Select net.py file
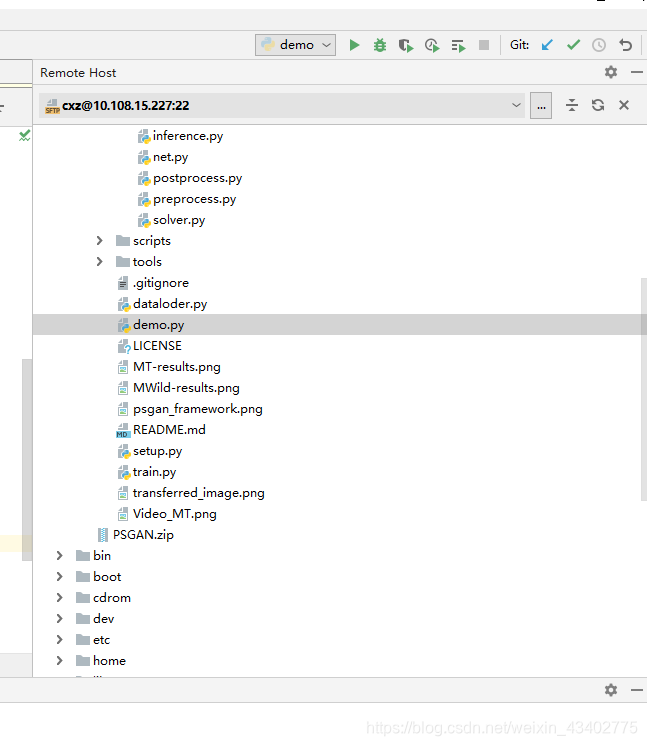Viewport: 647px width, 746px height. click(163, 157)
